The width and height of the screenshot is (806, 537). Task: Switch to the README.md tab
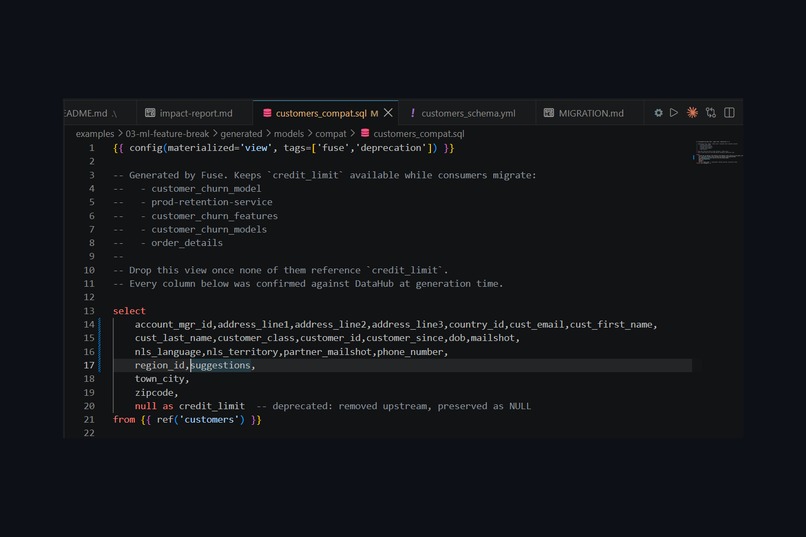(91, 113)
